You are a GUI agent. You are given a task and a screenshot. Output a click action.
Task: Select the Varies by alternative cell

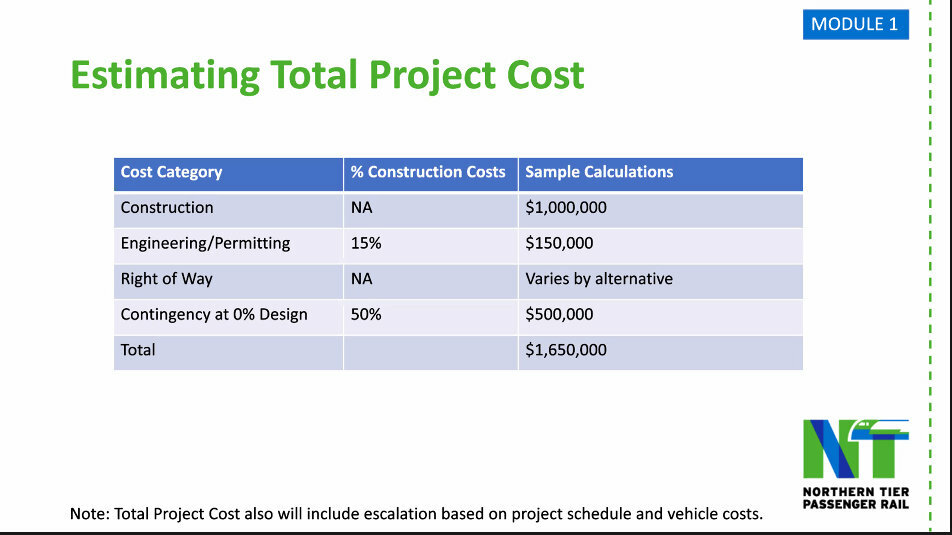pos(599,279)
